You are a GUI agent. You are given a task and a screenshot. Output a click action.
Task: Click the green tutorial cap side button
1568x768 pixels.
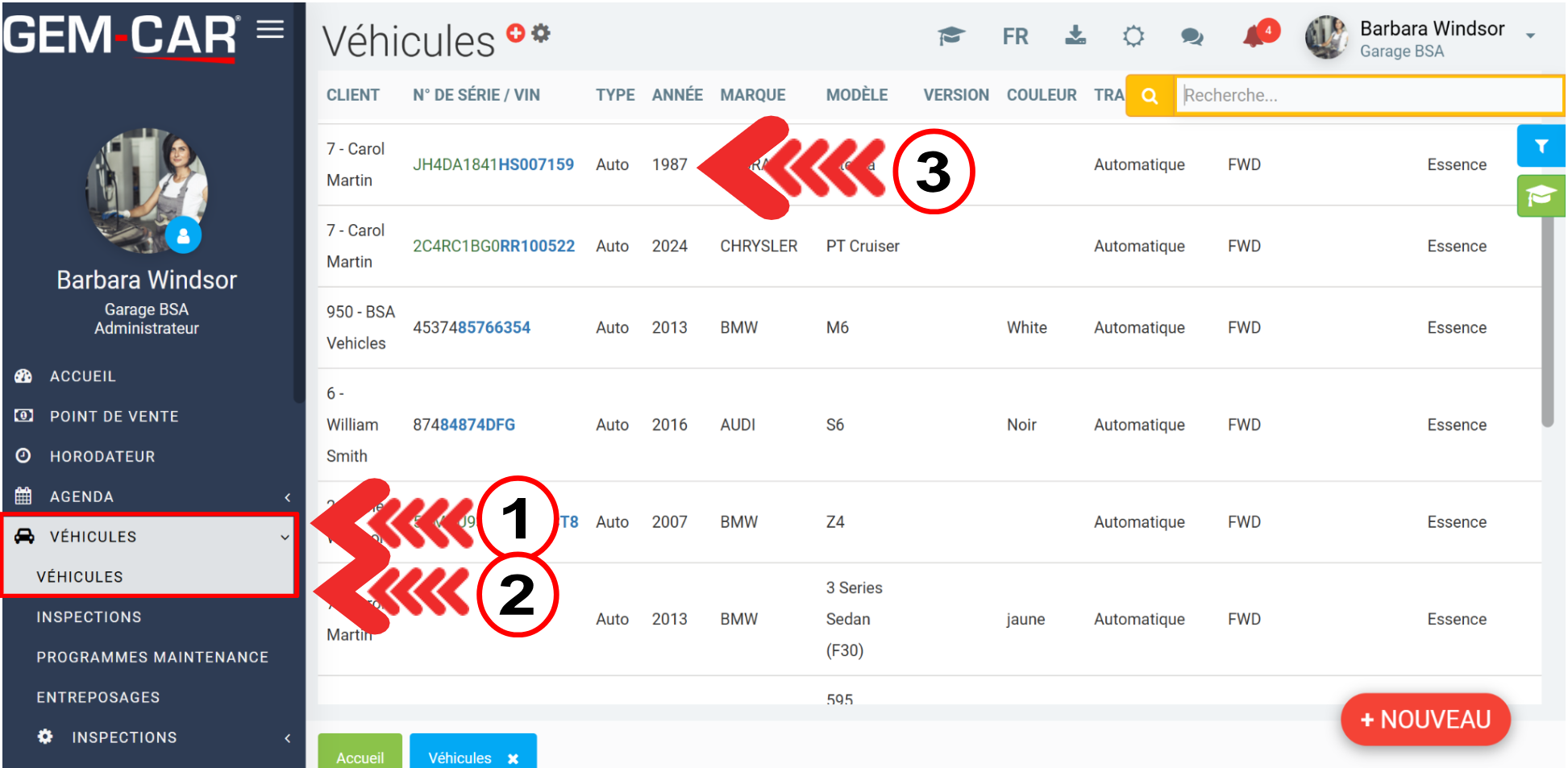tap(1540, 197)
